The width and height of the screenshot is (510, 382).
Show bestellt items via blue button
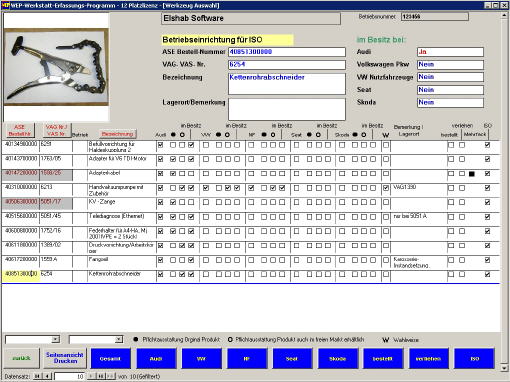(x=383, y=359)
